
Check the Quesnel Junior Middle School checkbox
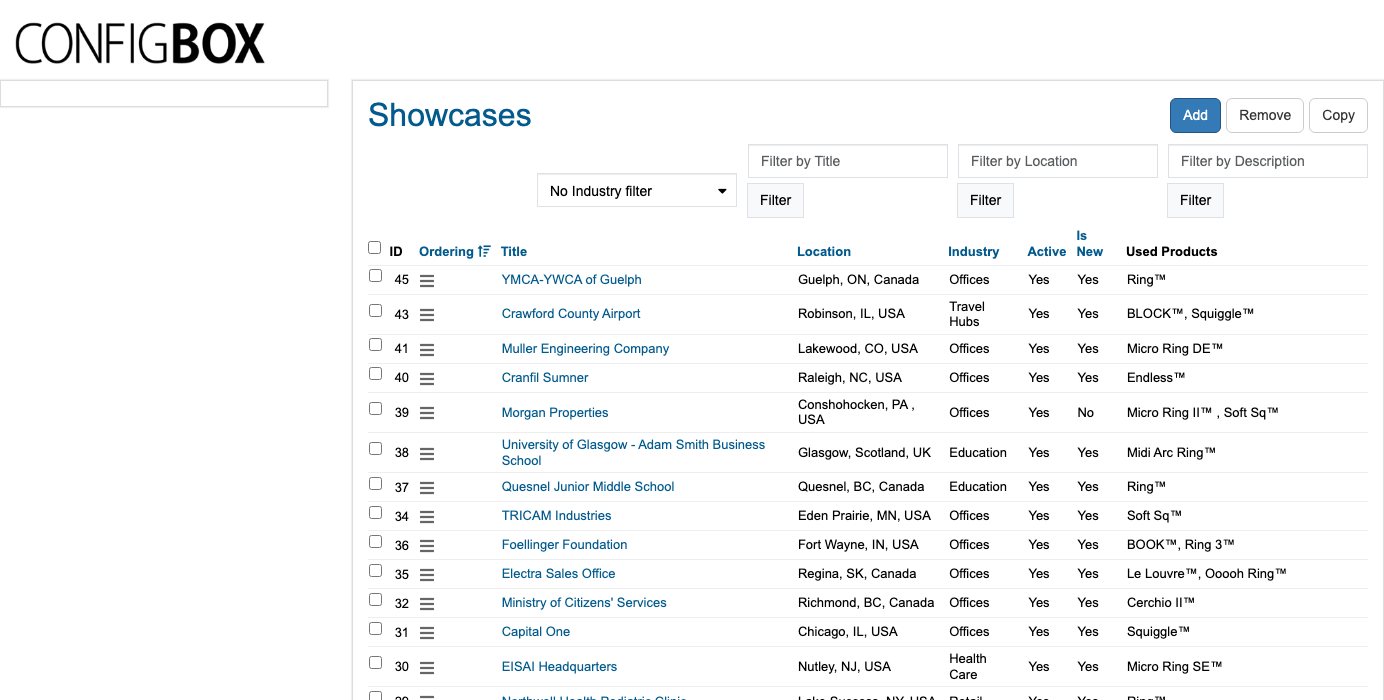pos(375,483)
